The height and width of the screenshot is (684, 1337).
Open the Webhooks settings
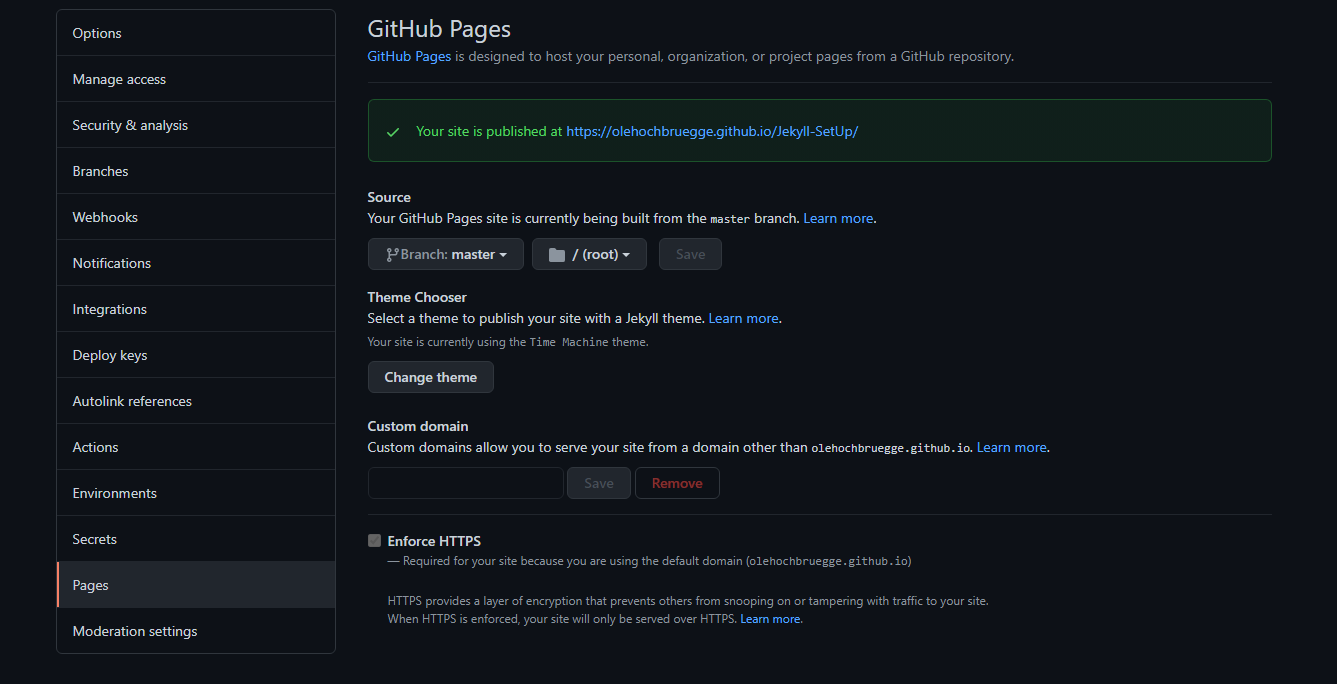196,217
